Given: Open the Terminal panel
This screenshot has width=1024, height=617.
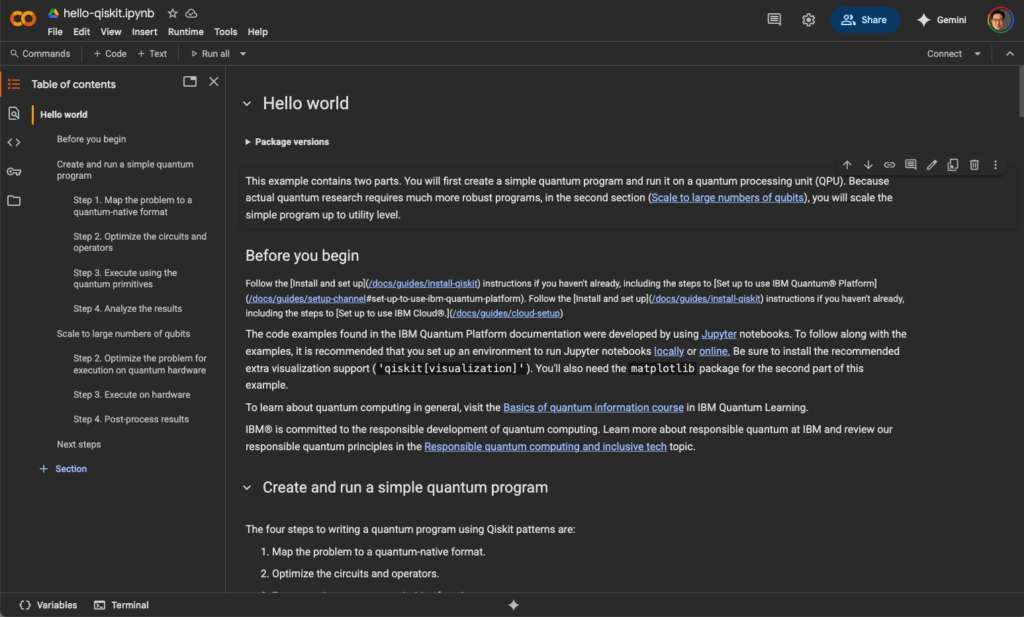Looking at the screenshot, I should coord(121,605).
